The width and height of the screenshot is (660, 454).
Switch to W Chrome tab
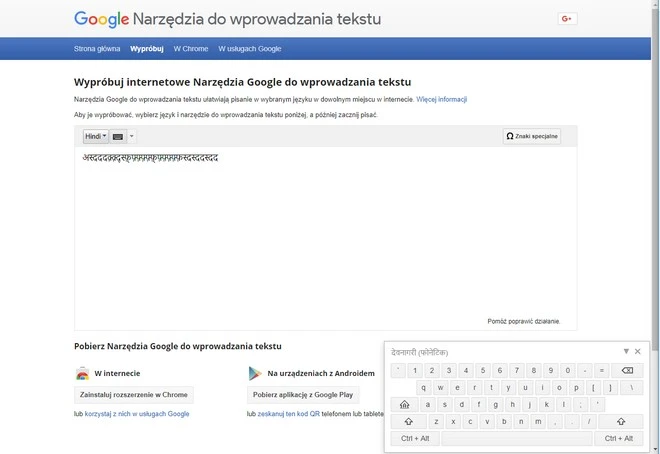pos(190,48)
